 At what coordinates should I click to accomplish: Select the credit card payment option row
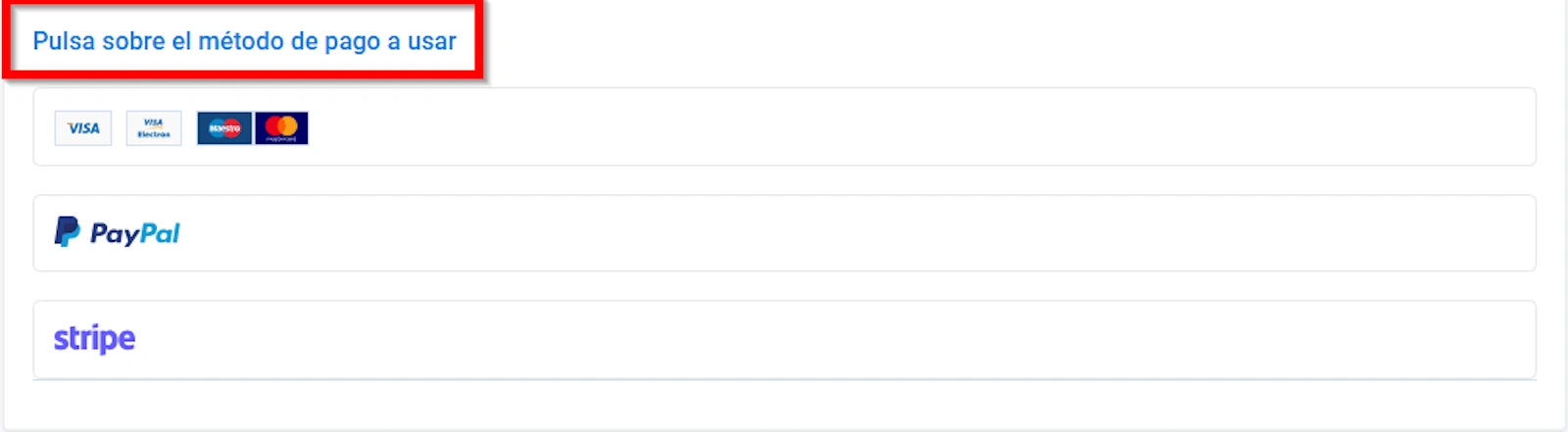click(784, 127)
